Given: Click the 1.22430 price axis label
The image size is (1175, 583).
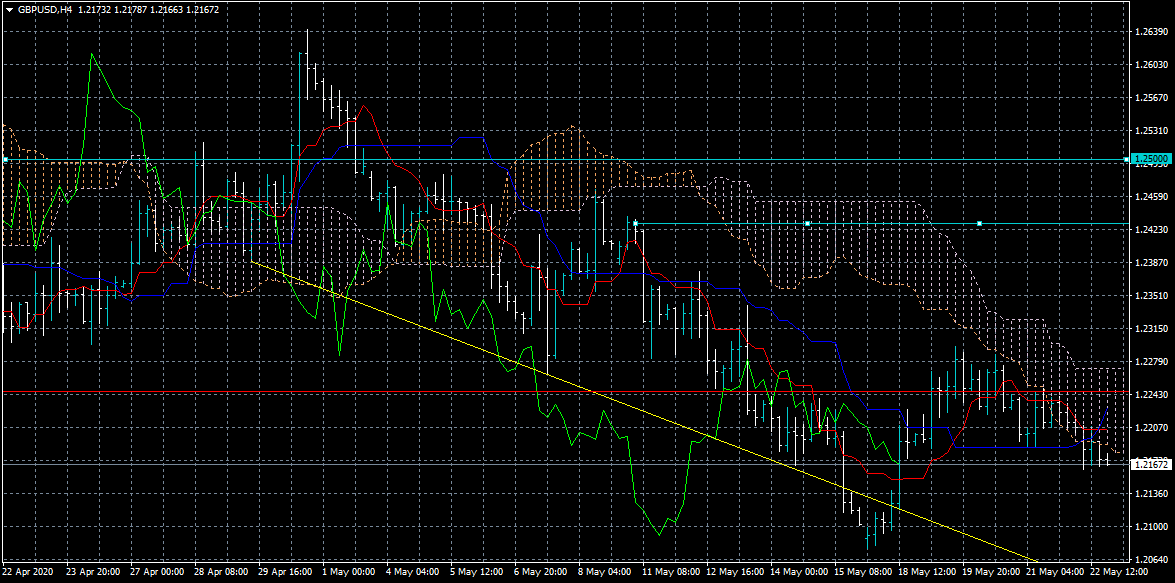Looking at the screenshot, I should [1152, 394].
